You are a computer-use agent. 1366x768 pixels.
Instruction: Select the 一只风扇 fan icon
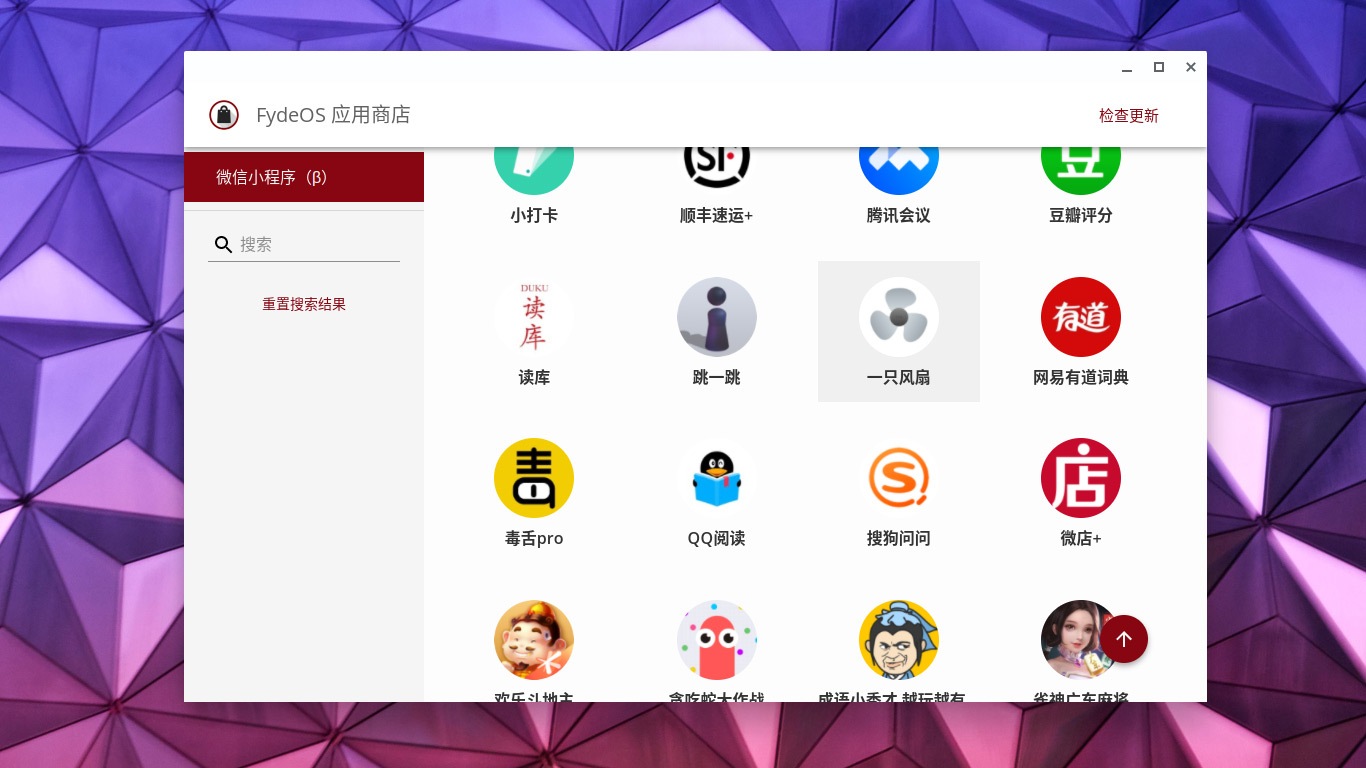[898, 317]
